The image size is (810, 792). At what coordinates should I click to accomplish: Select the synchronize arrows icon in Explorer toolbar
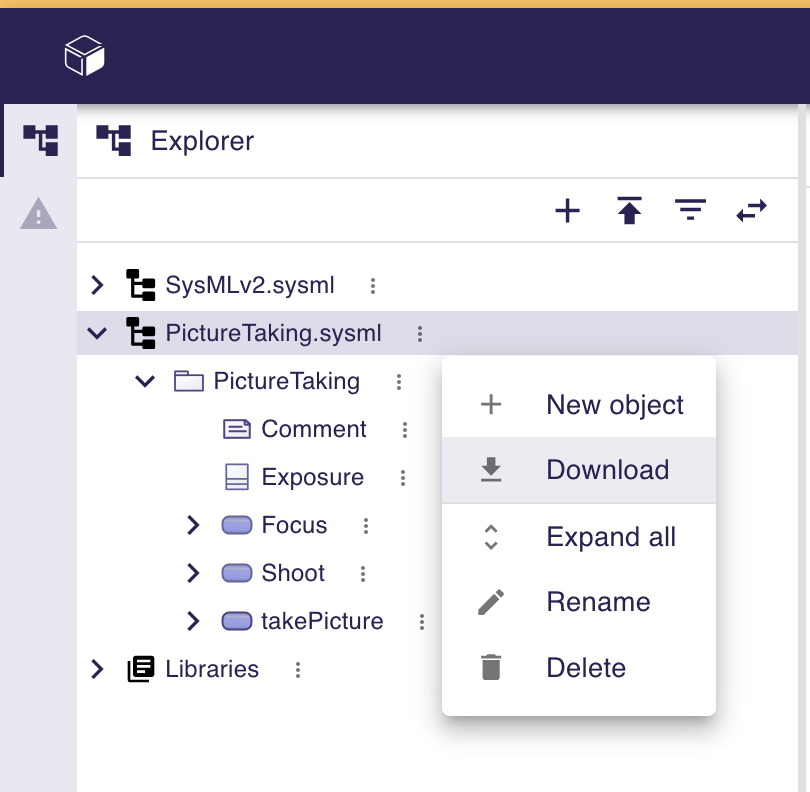(x=751, y=210)
